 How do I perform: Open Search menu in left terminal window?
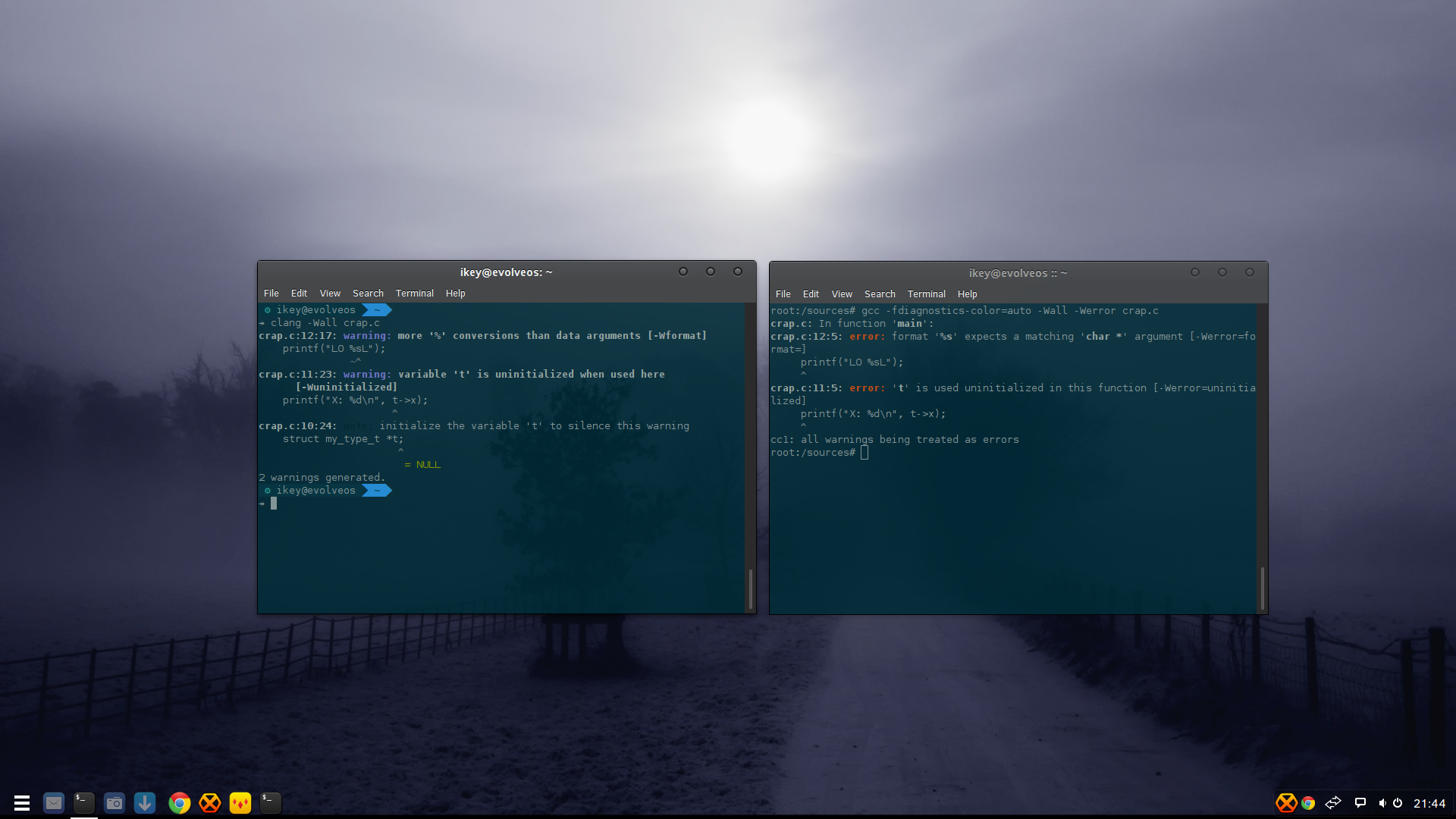(x=368, y=293)
